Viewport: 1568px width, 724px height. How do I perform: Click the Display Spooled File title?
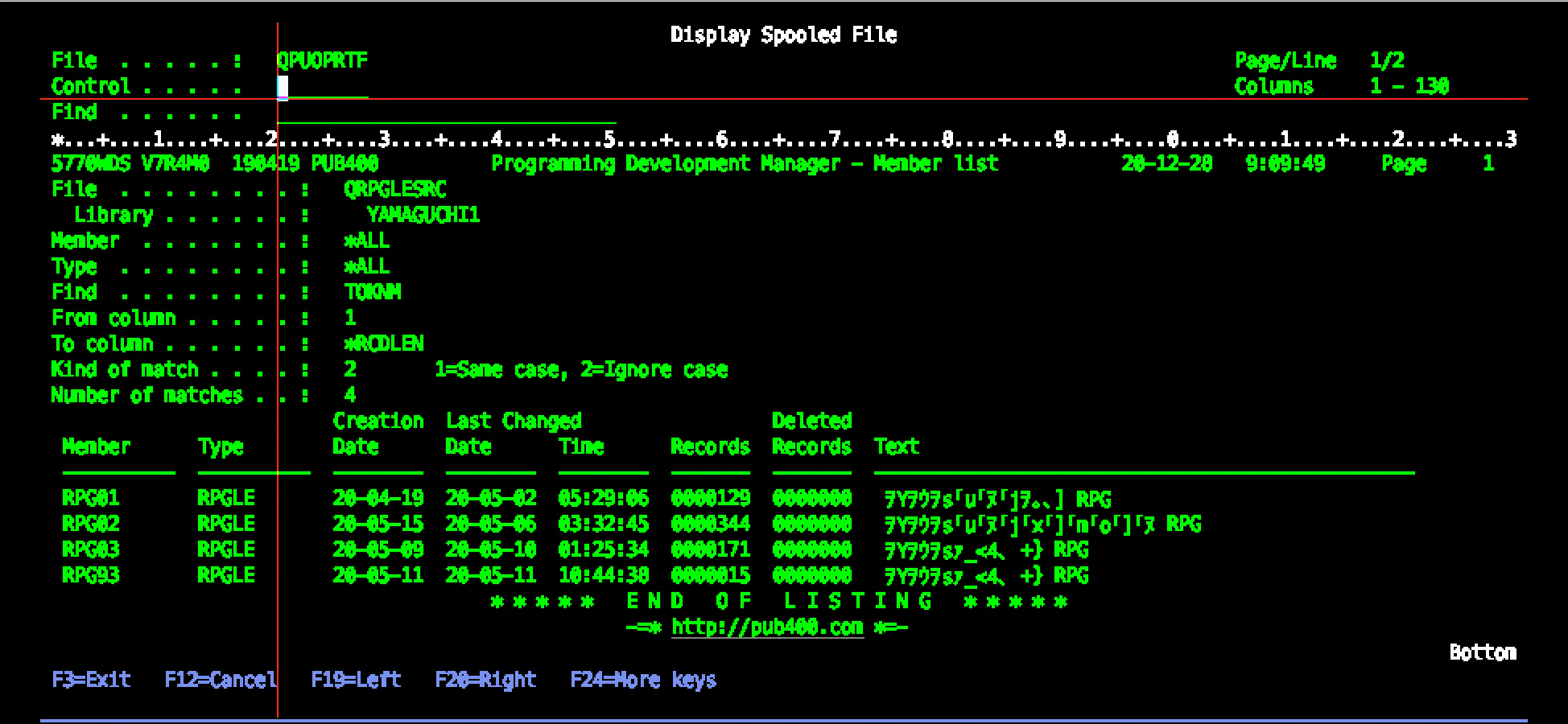(784, 35)
